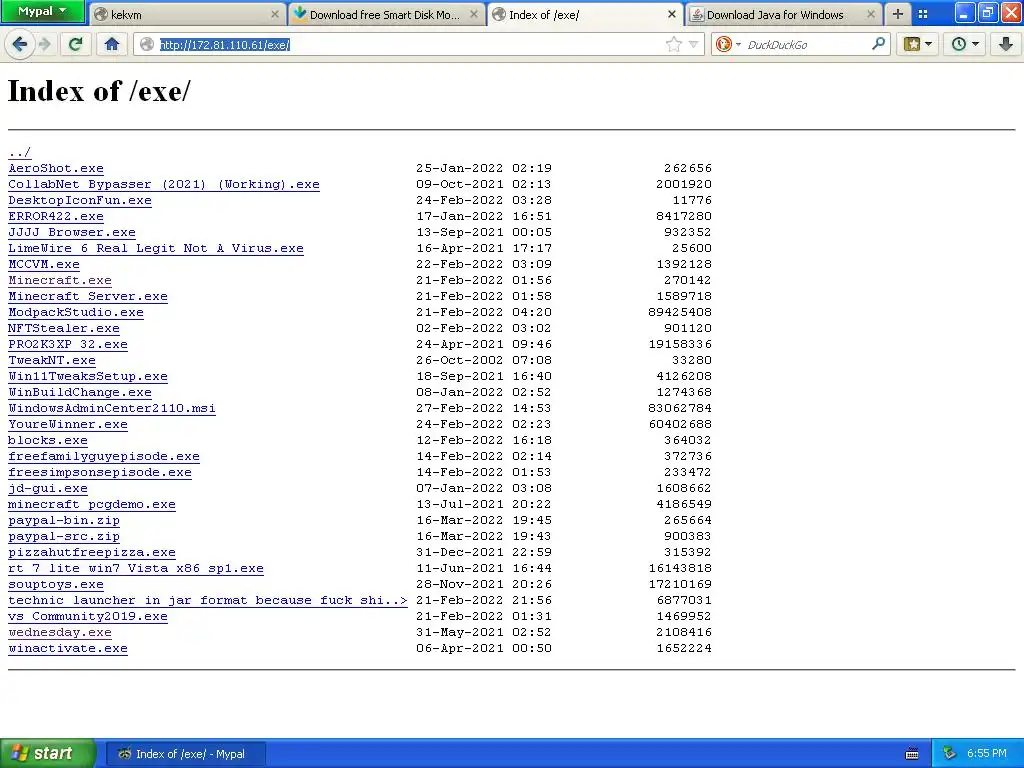Click ModpackStudio.exe link
Viewport: 1024px width, 768px height.
[x=76, y=312]
